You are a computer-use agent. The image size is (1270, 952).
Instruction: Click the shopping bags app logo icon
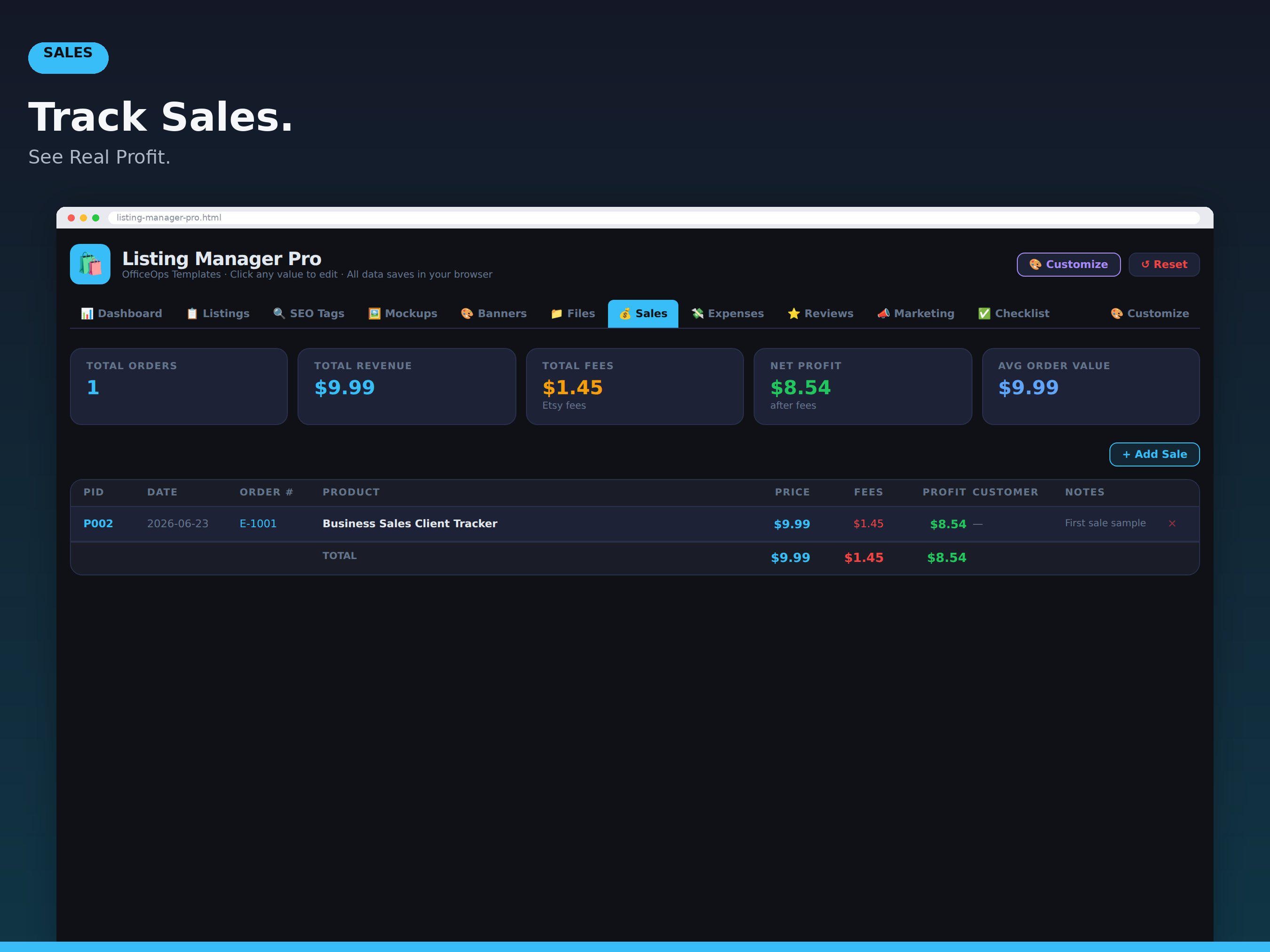tap(90, 264)
